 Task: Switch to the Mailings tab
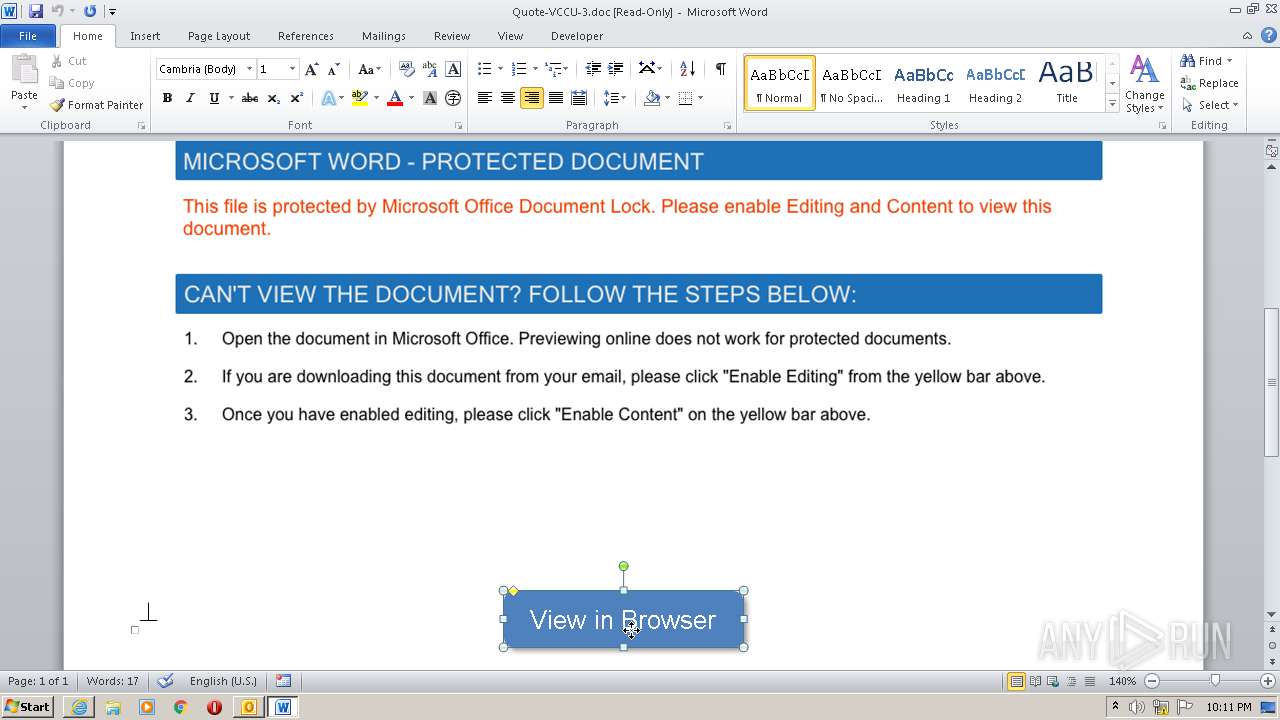click(x=384, y=36)
